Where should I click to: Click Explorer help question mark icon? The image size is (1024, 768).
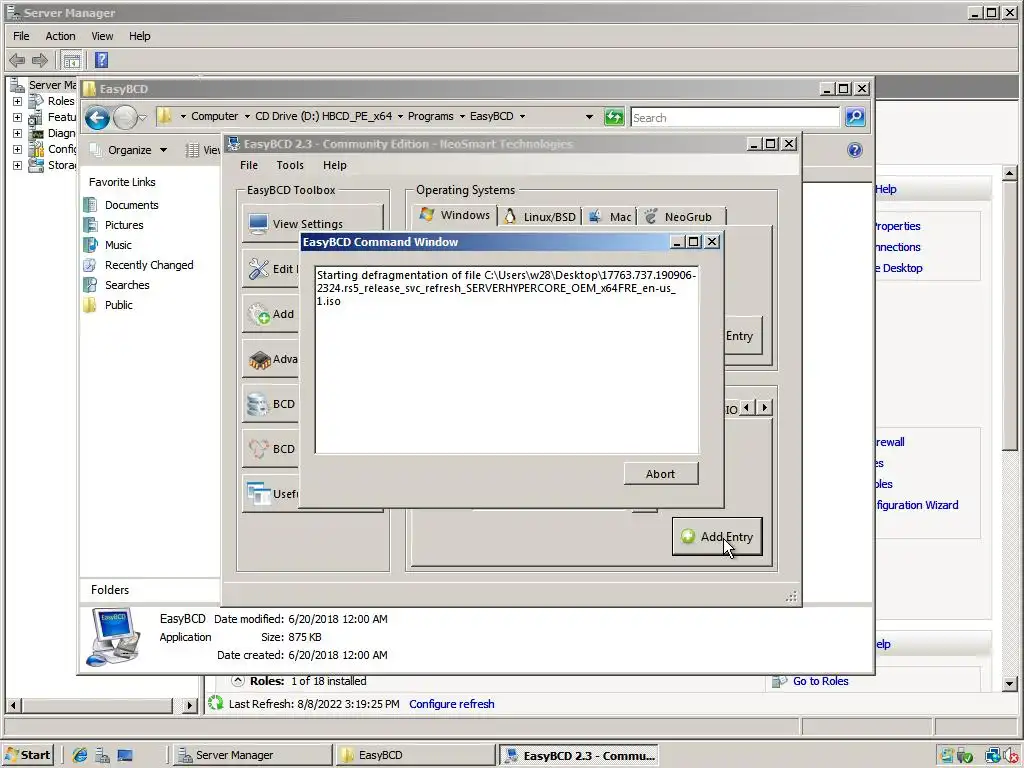pos(854,150)
